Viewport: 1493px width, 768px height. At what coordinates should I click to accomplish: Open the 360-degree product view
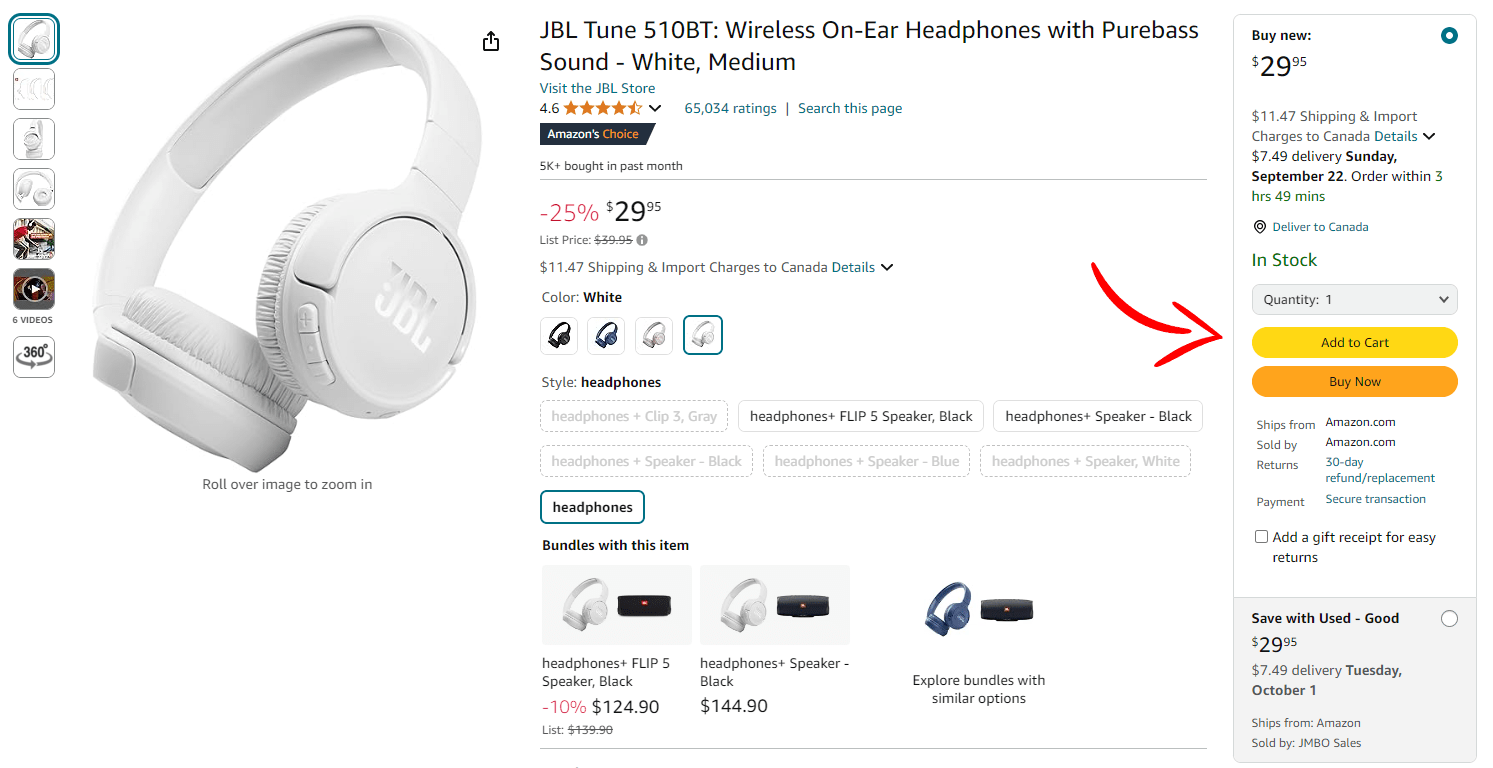(33, 357)
